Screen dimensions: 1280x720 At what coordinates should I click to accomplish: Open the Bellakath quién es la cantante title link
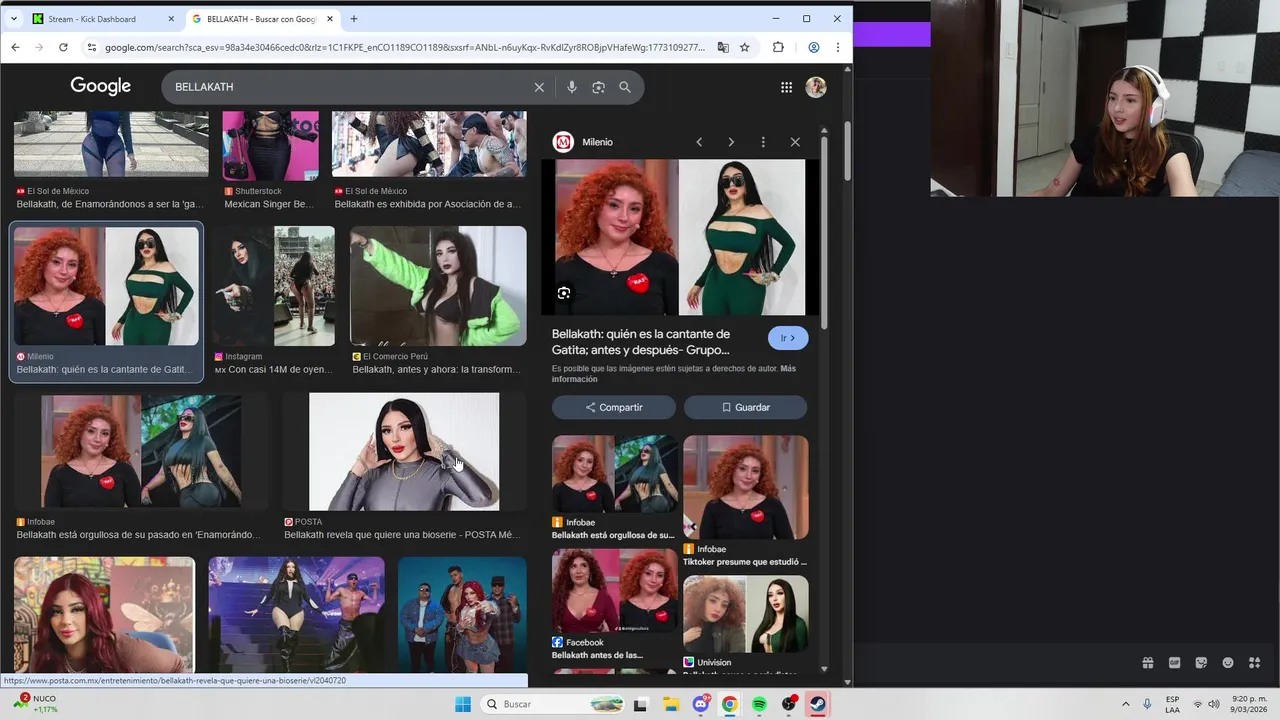coord(641,342)
